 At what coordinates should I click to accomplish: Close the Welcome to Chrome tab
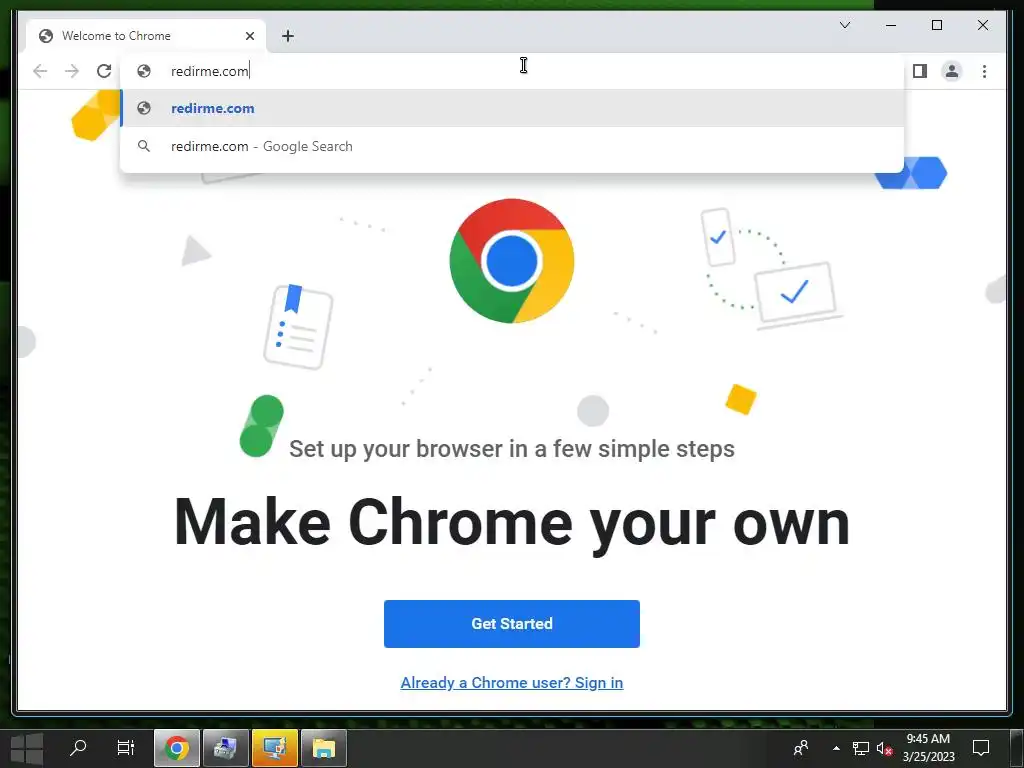click(249, 36)
